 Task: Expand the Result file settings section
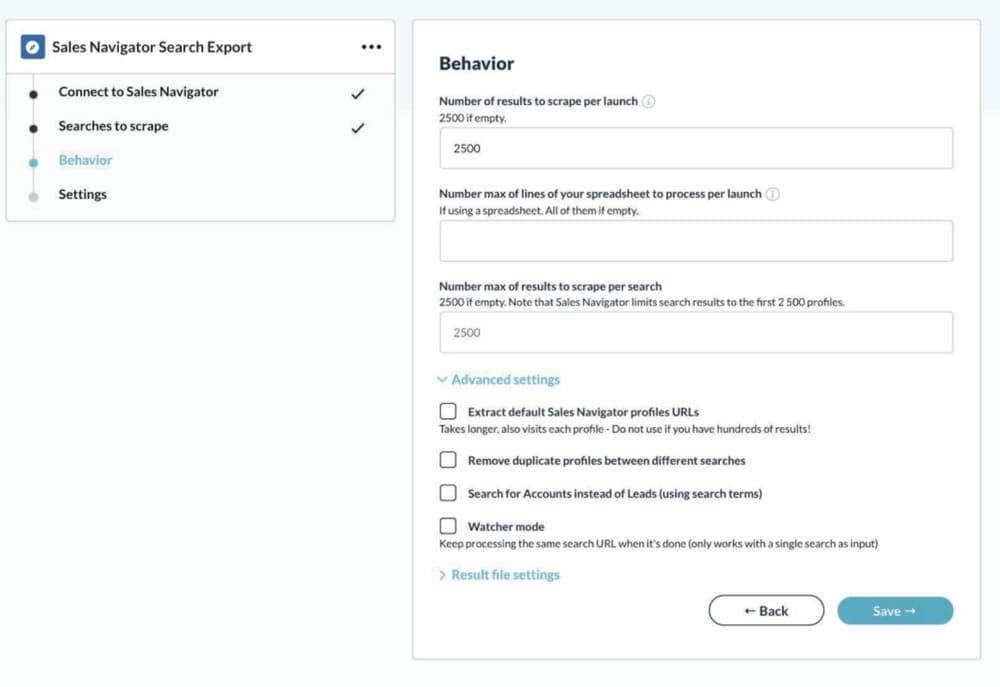pyautogui.click(x=499, y=575)
